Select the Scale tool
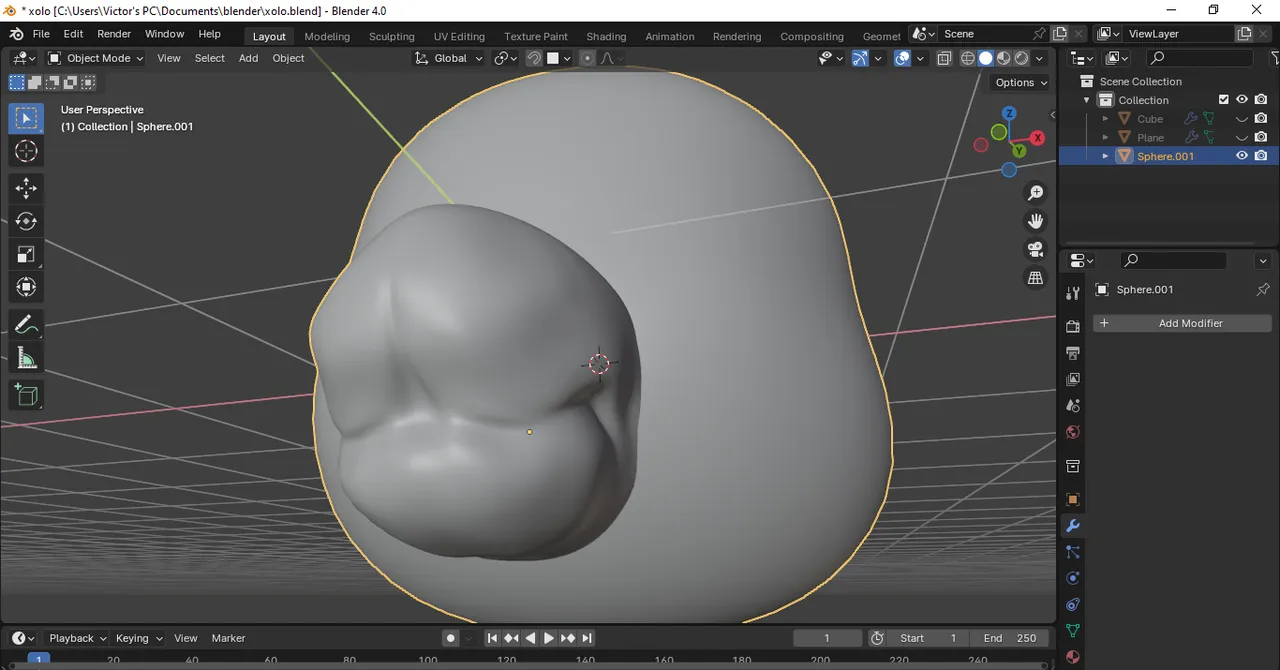Viewport: 1280px width, 670px height. [27, 254]
